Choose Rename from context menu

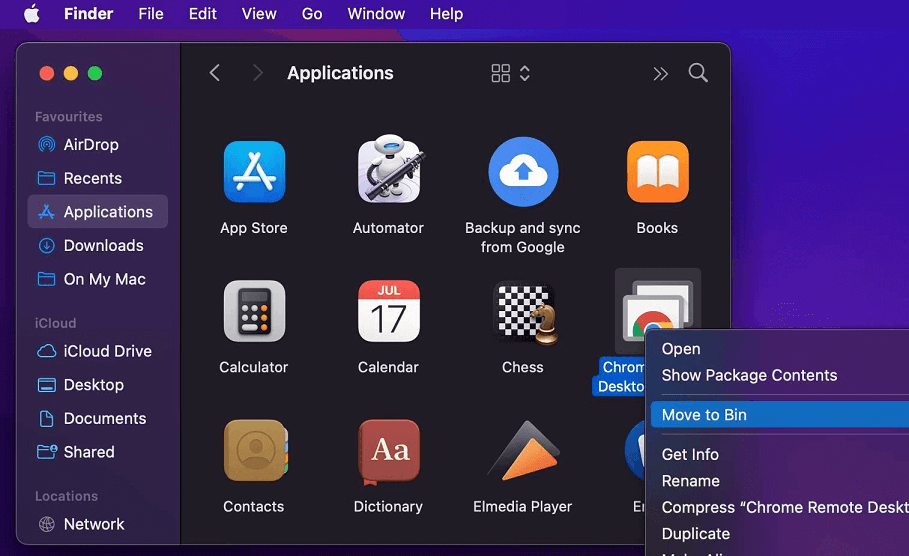click(x=780, y=481)
